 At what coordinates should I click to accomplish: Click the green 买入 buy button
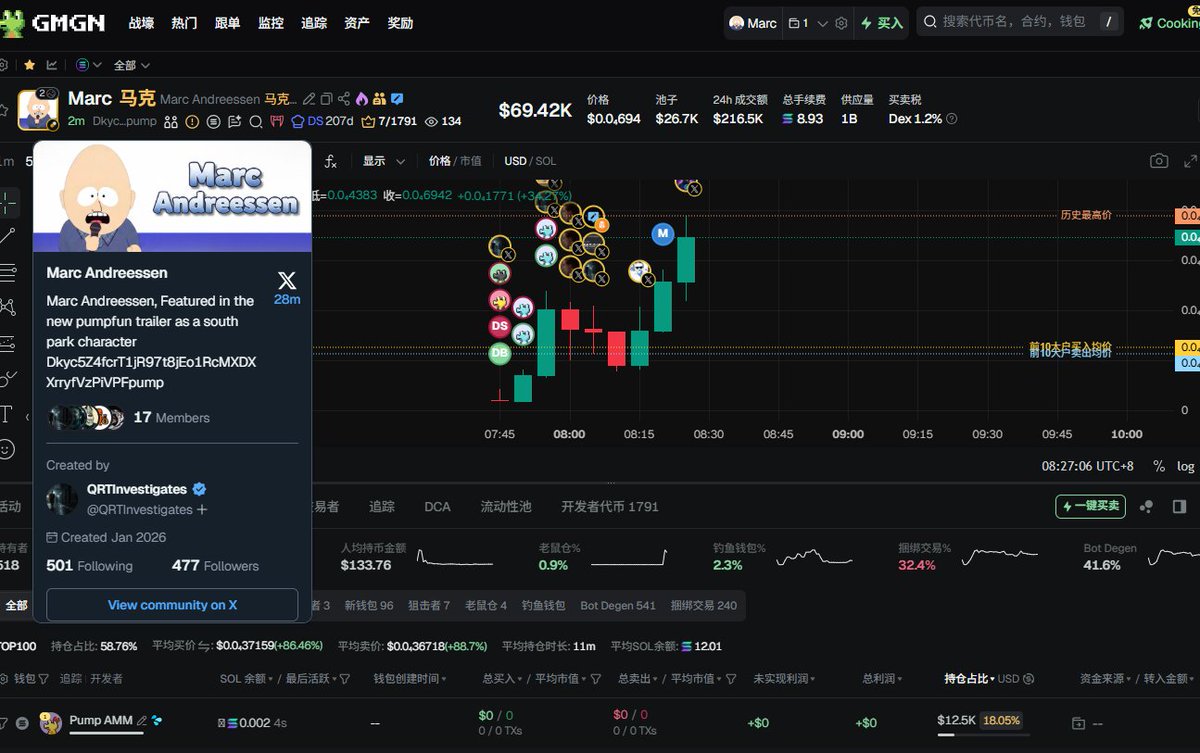(x=882, y=23)
